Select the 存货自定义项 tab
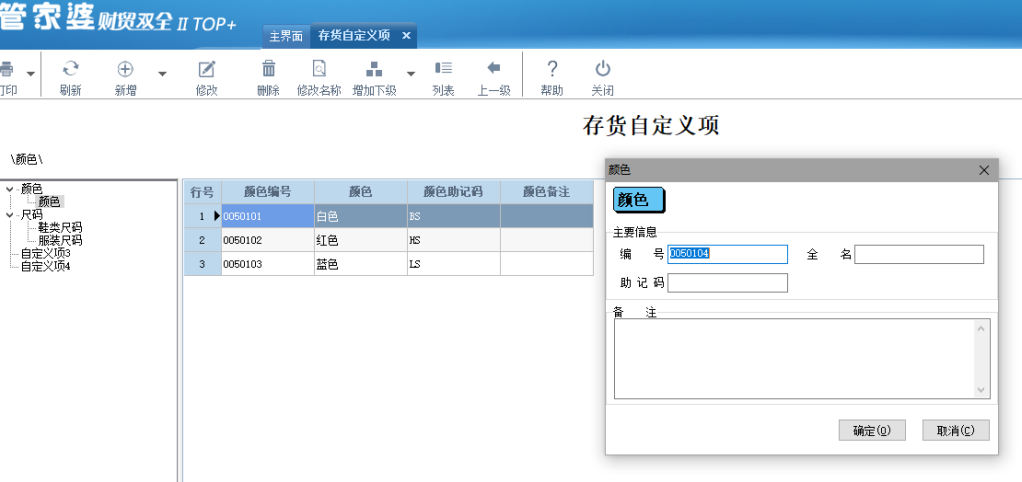The image size is (1022, 482). click(x=354, y=36)
